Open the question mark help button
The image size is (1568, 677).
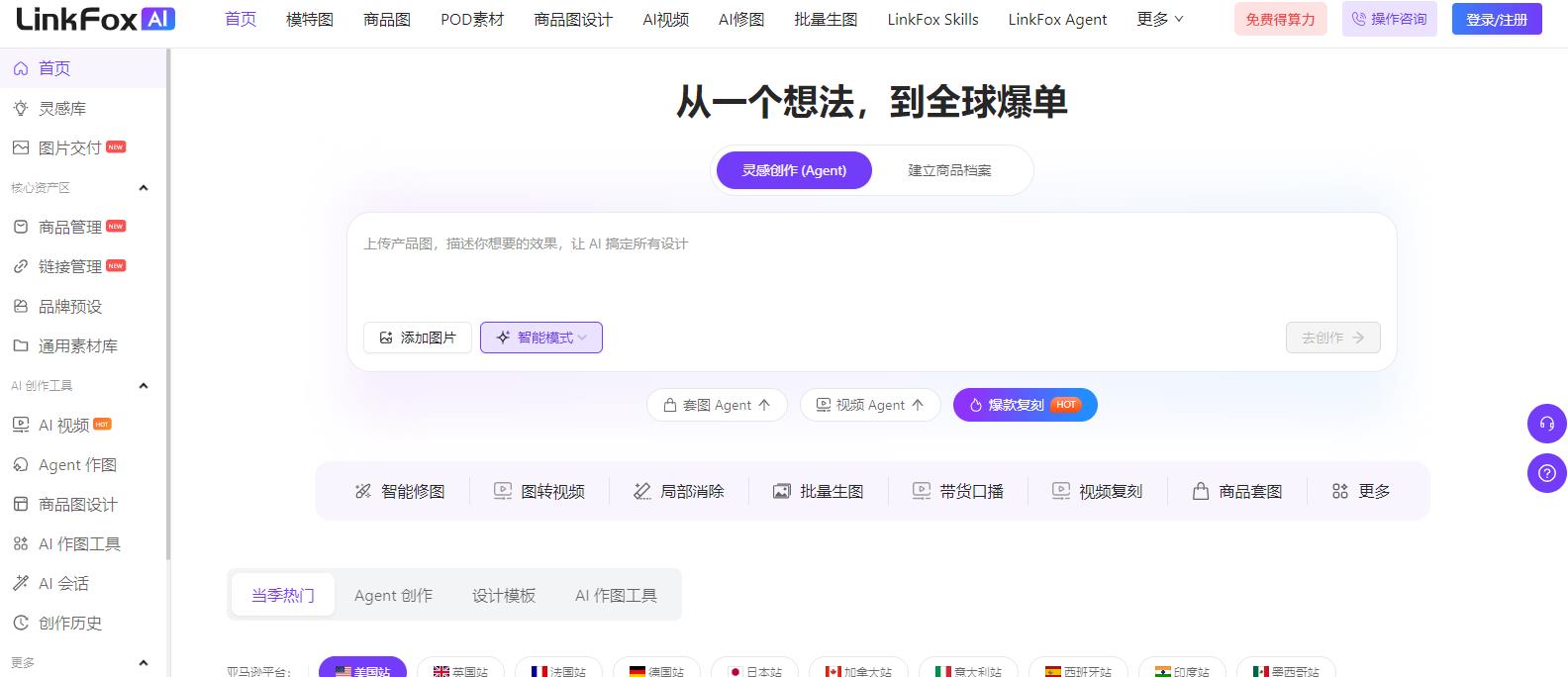click(x=1546, y=472)
